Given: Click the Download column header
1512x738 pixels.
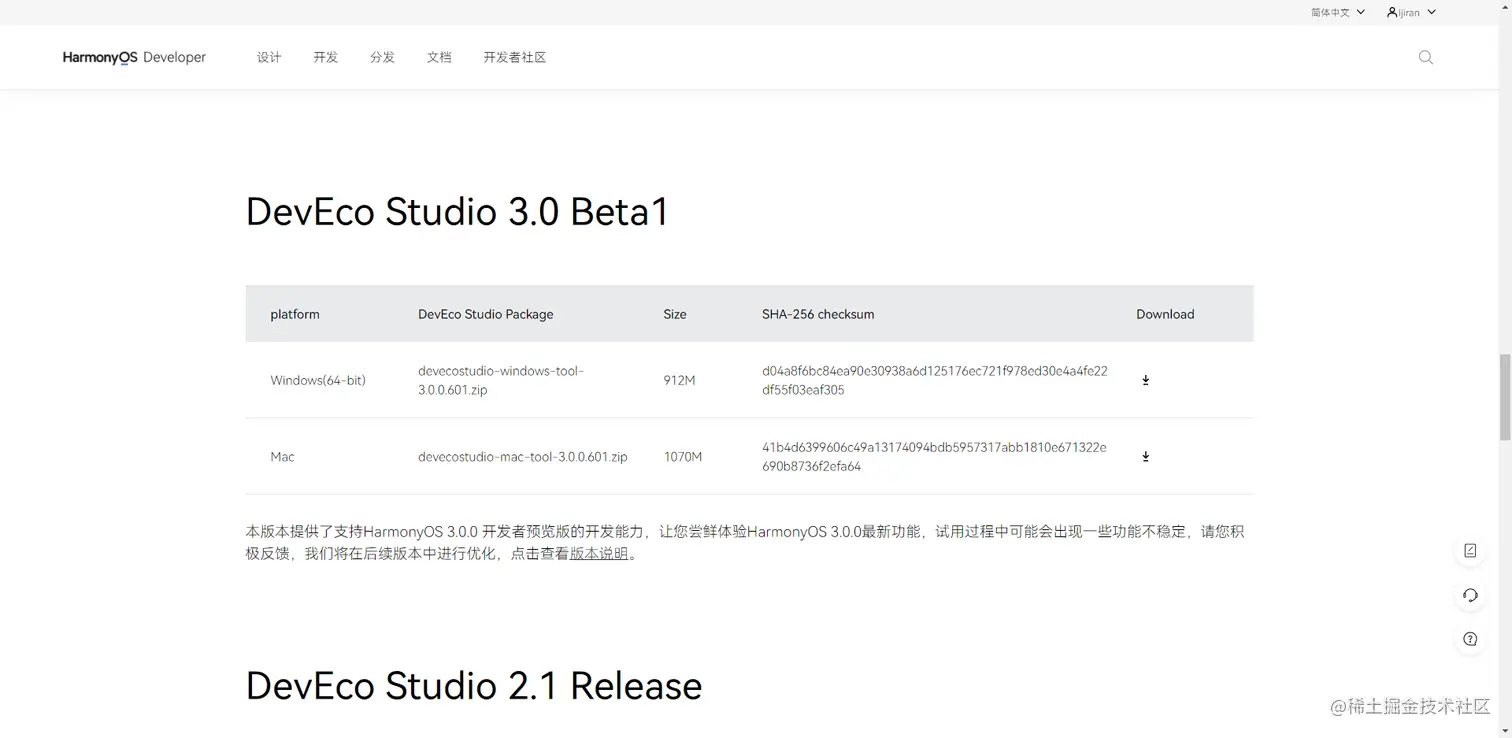Looking at the screenshot, I should 1165,314.
